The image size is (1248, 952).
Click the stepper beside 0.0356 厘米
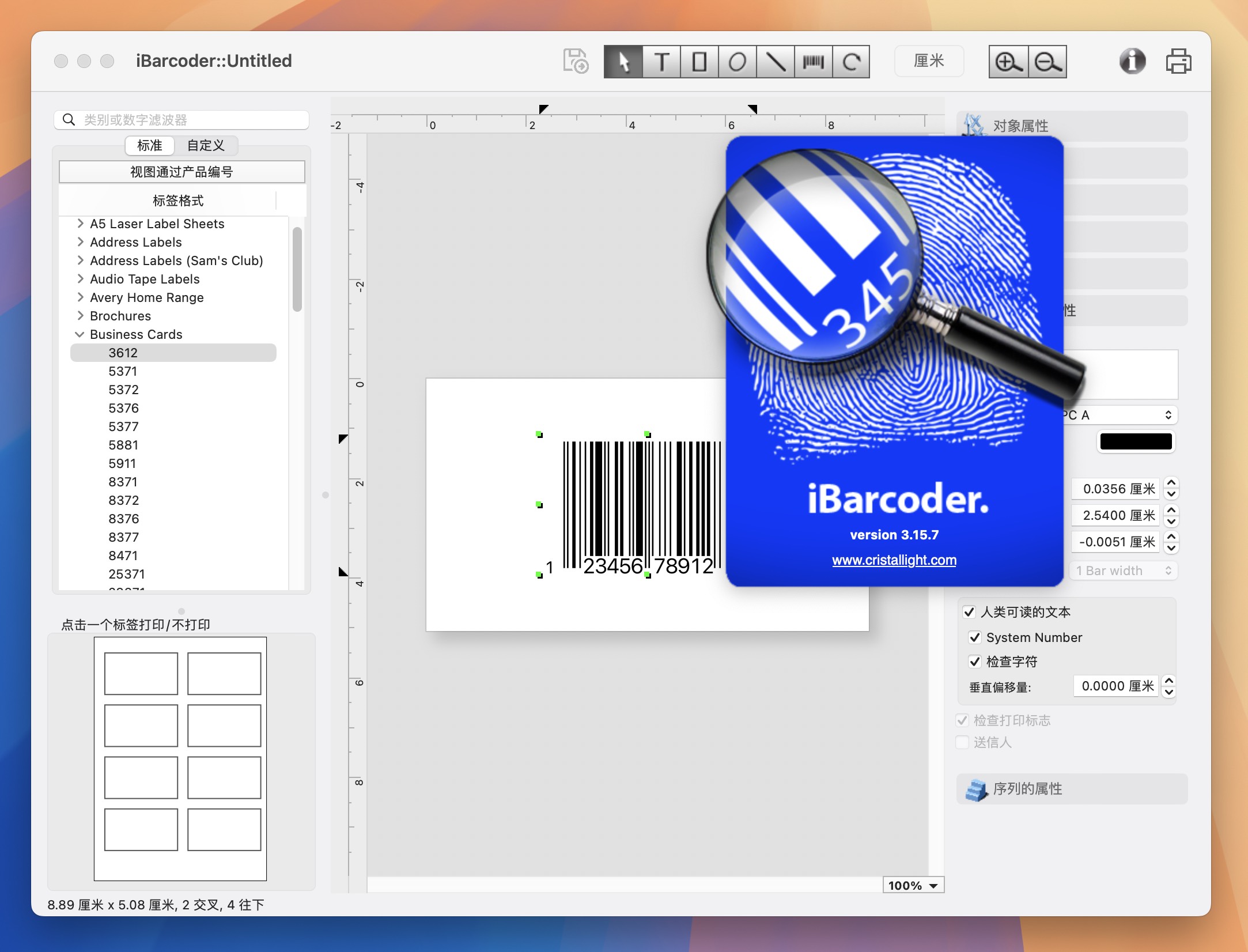pyautogui.click(x=1171, y=489)
